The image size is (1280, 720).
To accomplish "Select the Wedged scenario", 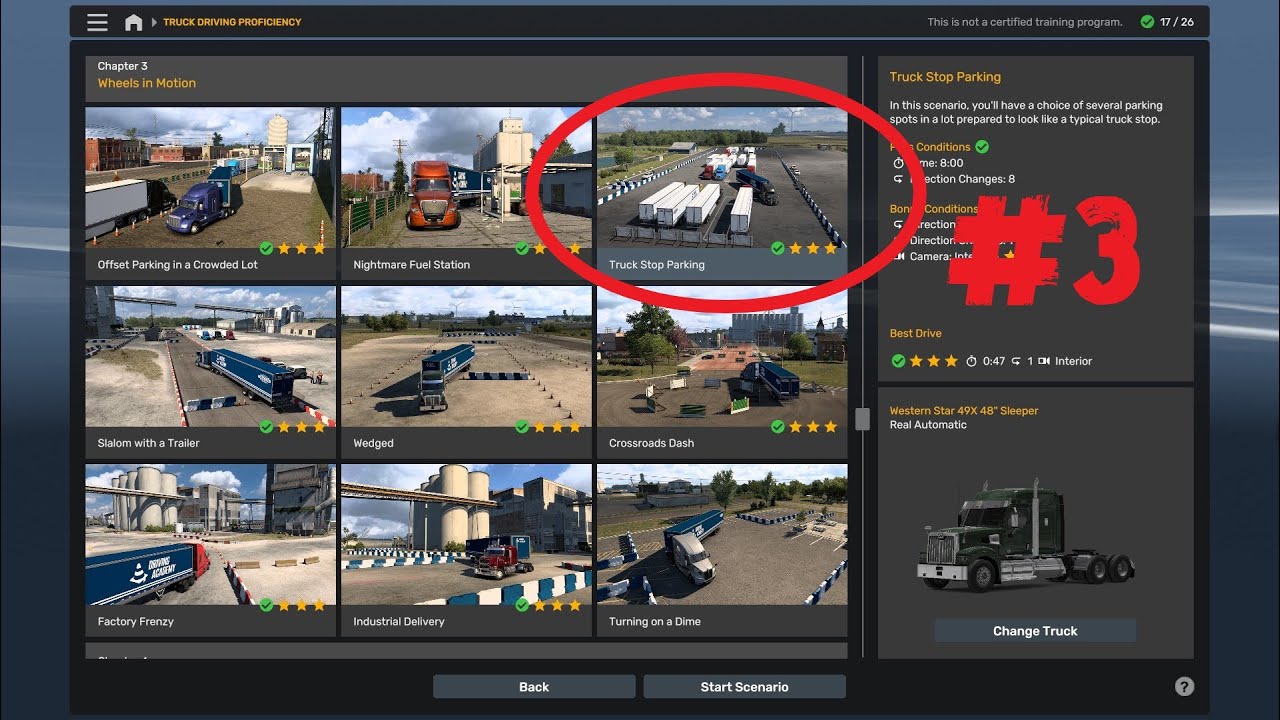I will click(466, 372).
